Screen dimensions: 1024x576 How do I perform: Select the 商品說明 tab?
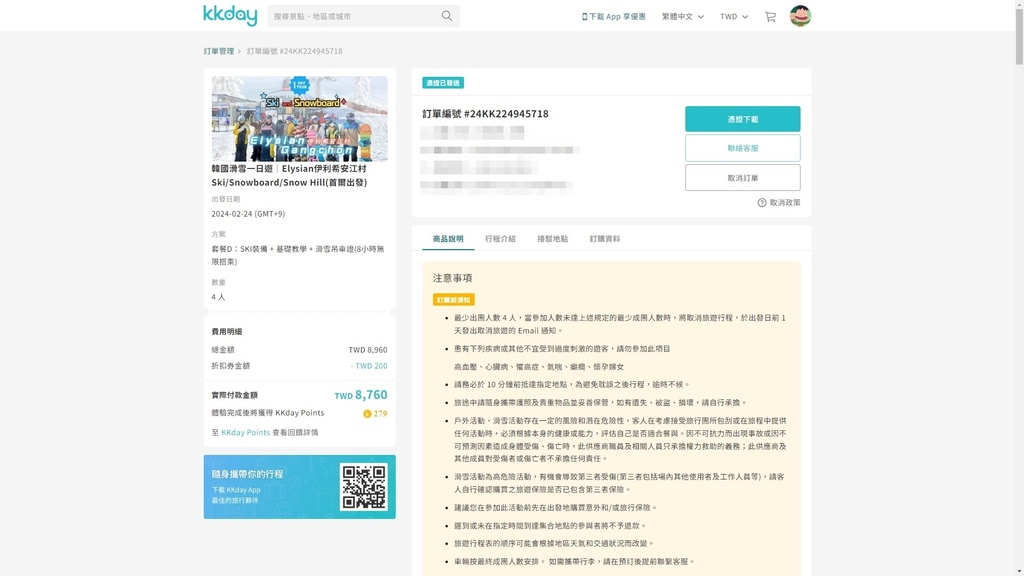(x=448, y=239)
